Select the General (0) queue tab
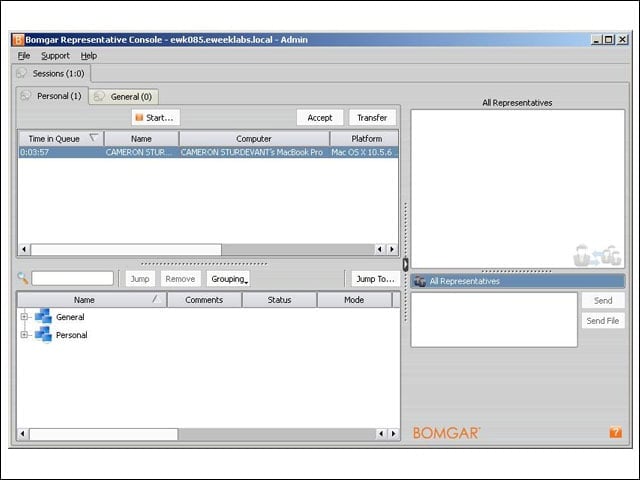The width and height of the screenshot is (640, 480). (124, 97)
